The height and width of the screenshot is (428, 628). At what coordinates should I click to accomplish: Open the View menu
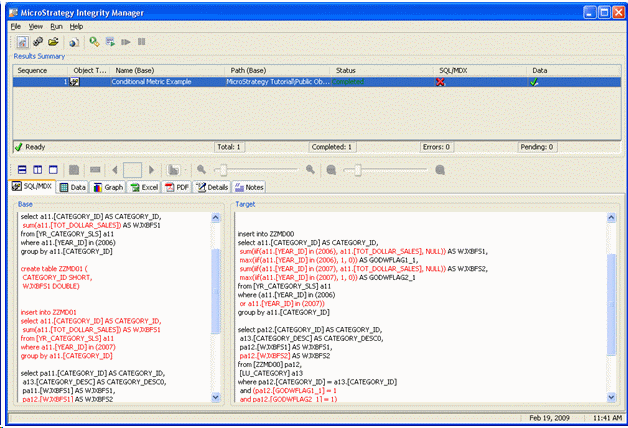click(36, 26)
